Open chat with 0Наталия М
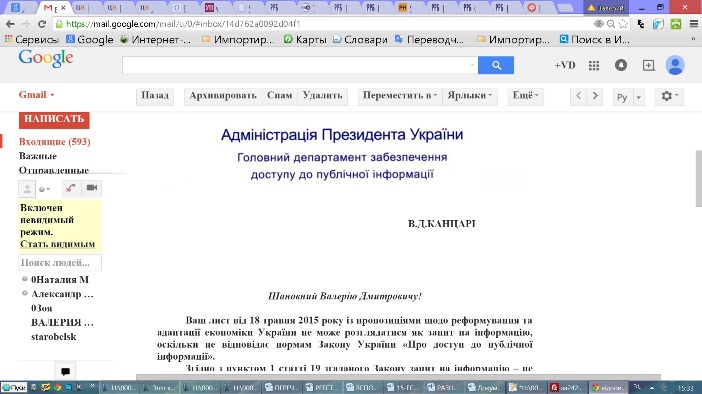Viewport: 702px width, 394px height. point(60,280)
